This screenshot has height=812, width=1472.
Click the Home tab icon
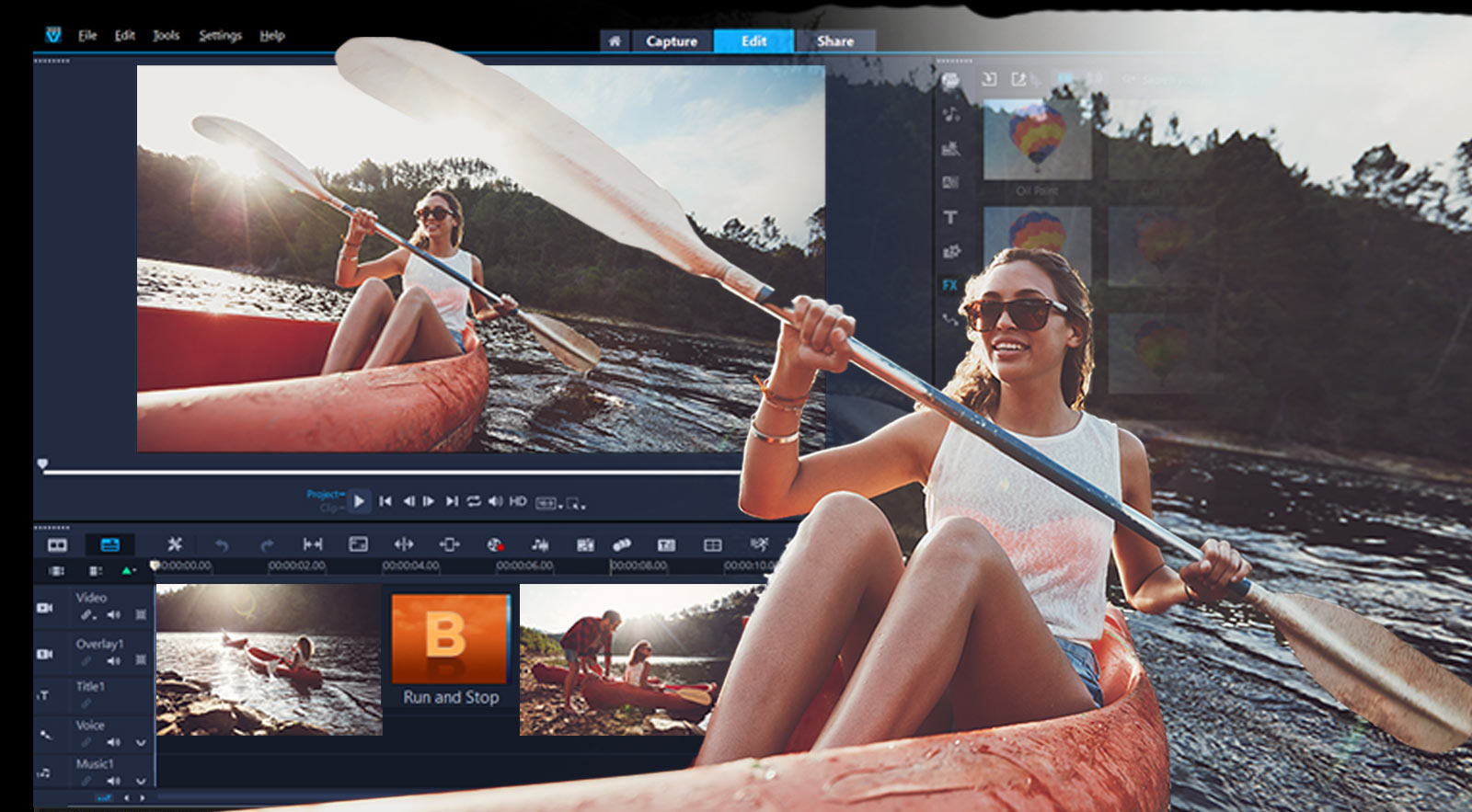[x=615, y=41]
